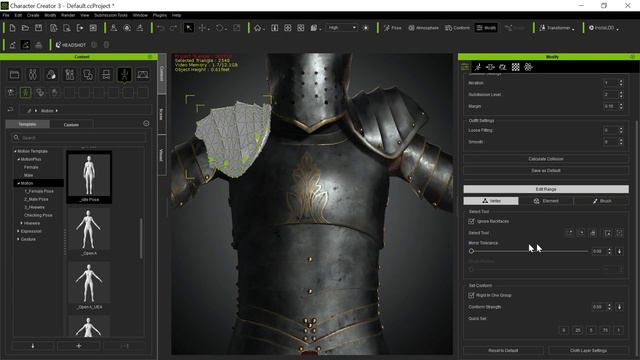Launch the Headshot plugin button
Viewport: 640px width, 360px height.
pos(71,45)
